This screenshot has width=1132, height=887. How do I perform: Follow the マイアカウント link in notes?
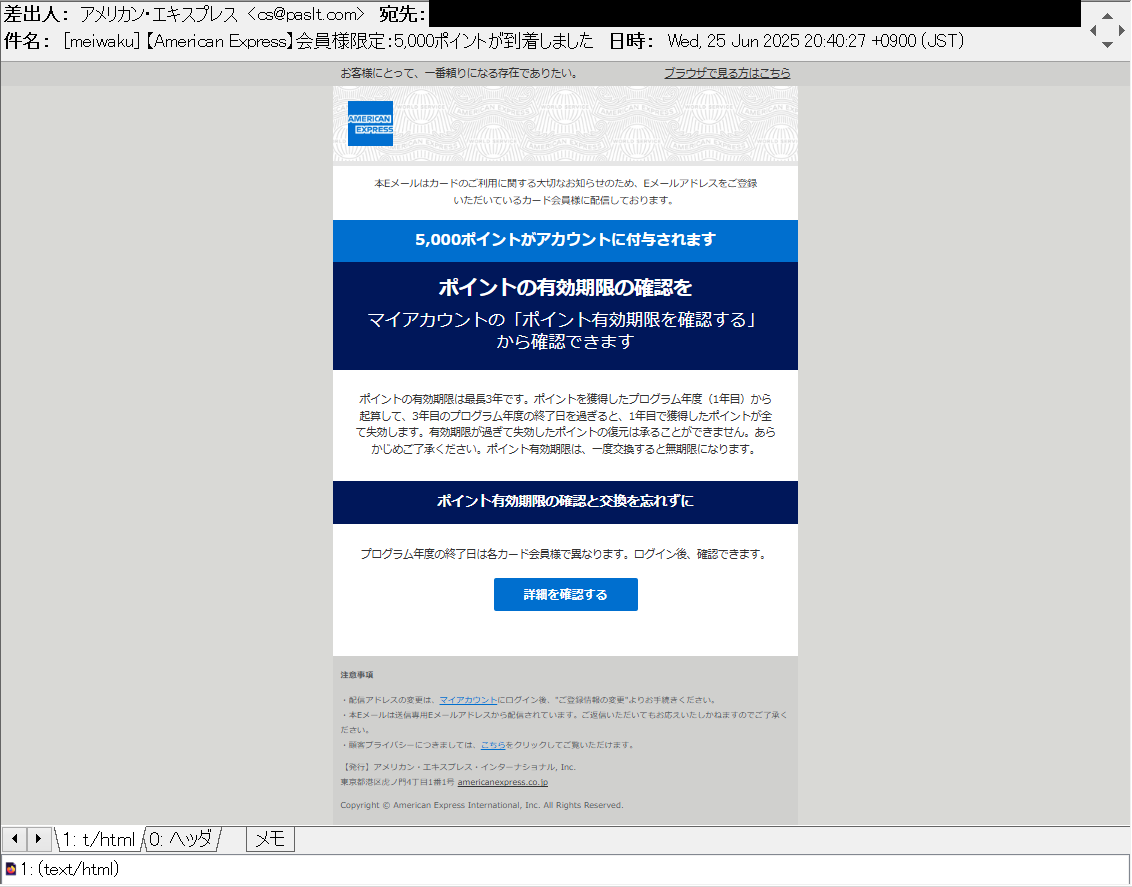point(468,699)
